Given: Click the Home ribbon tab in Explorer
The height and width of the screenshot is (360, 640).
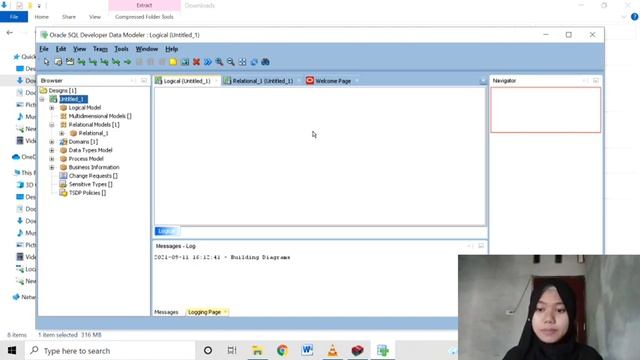Looking at the screenshot, I should 42,17.
